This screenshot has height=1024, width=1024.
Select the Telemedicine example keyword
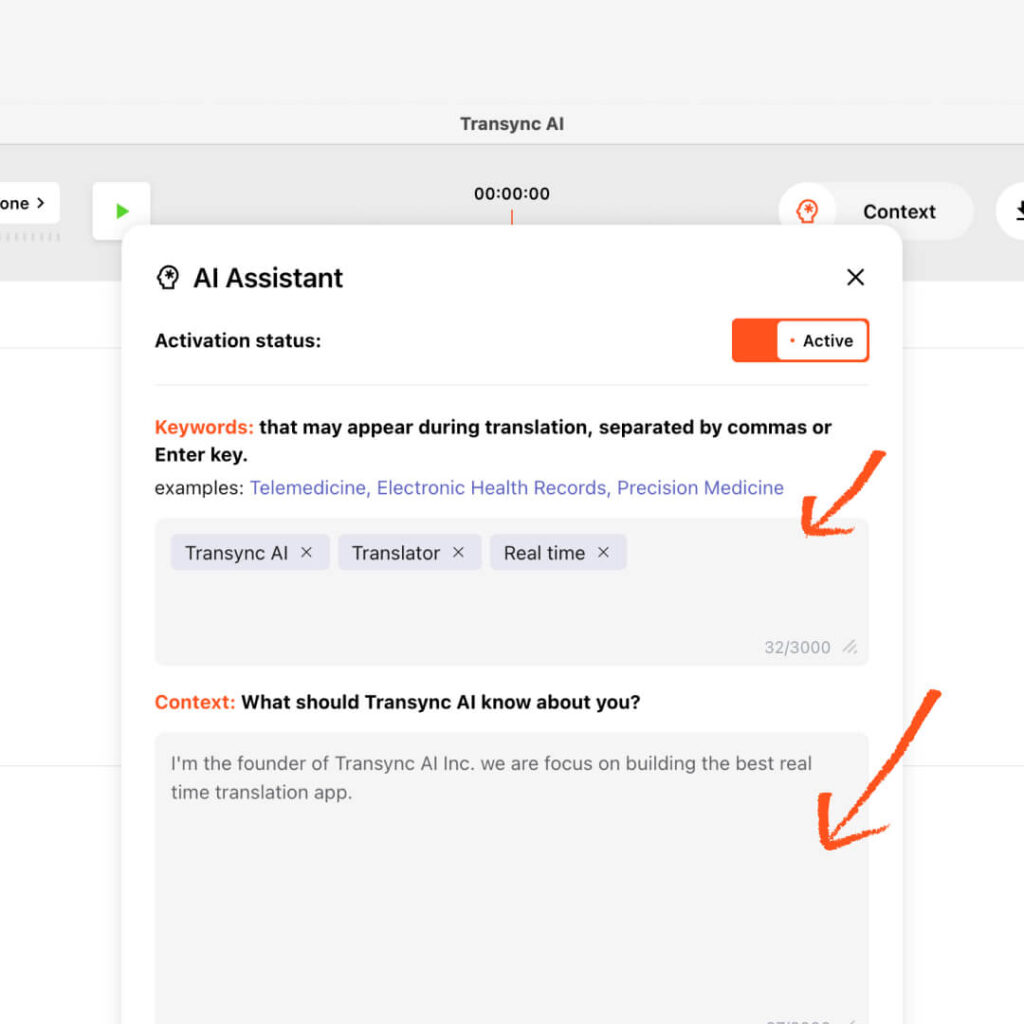[x=309, y=488]
